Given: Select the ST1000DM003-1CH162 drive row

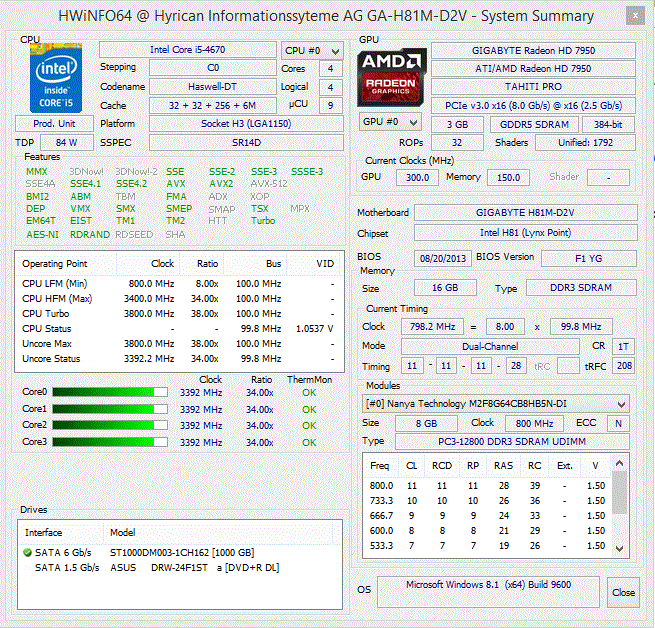Looking at the screenshot, I should click(x=180, y=552).
